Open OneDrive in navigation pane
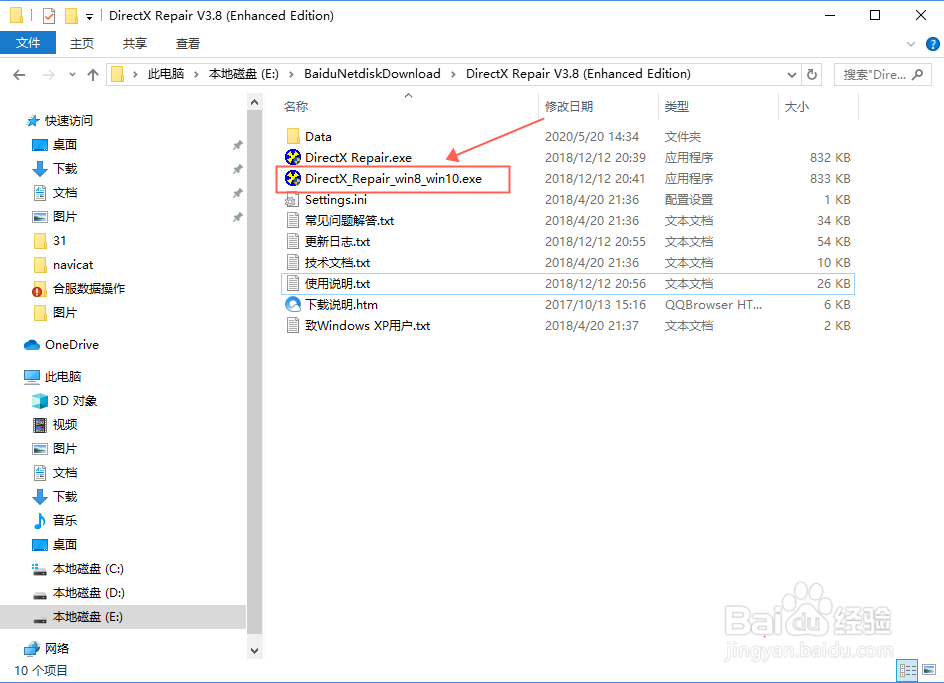The height and width of the screenshot is (683, 944). point(72,345)
